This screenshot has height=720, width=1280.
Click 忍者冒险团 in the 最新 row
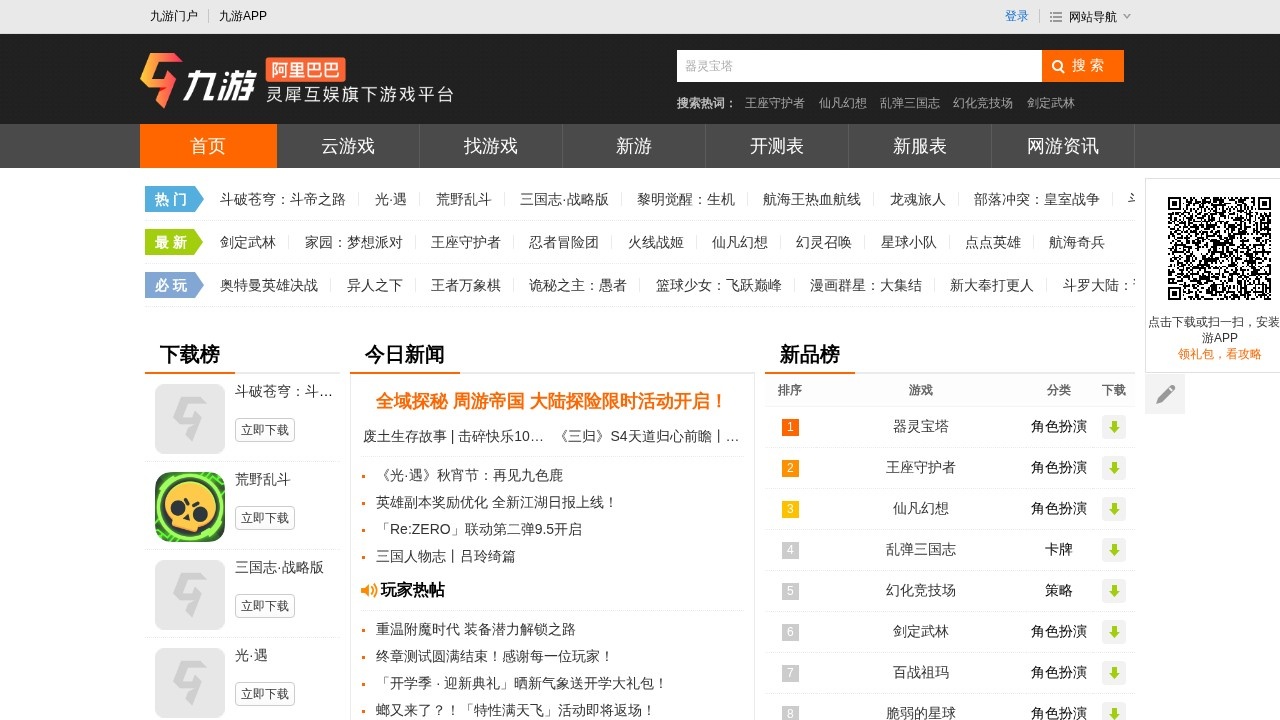click(564, 242)
